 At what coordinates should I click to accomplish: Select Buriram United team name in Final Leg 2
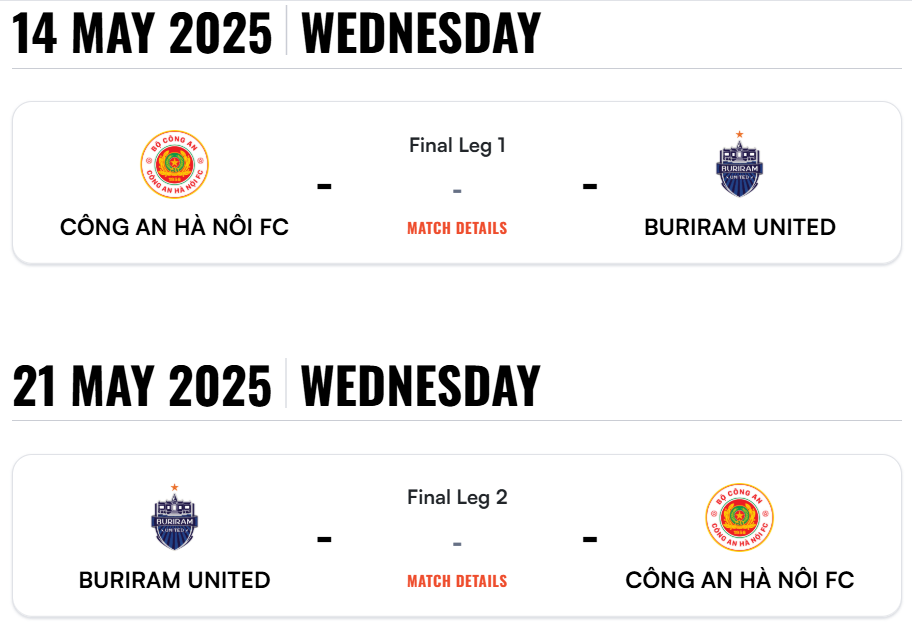coord(174,580)
